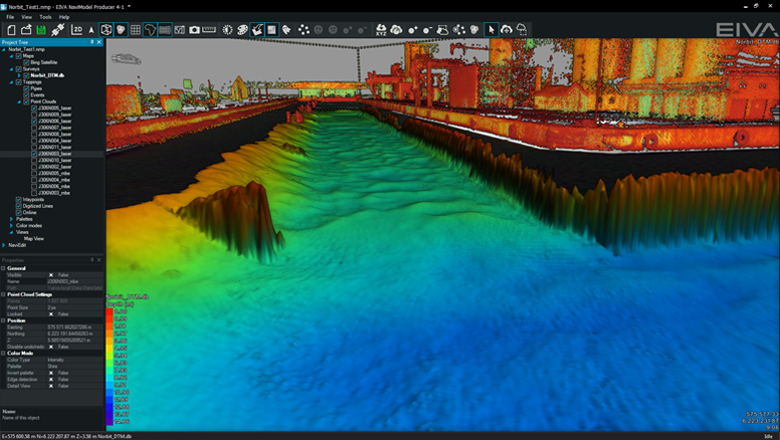Click the grid display toolbar icon
The width and height of the screenshot is (780, 440).
pos(135,30)
